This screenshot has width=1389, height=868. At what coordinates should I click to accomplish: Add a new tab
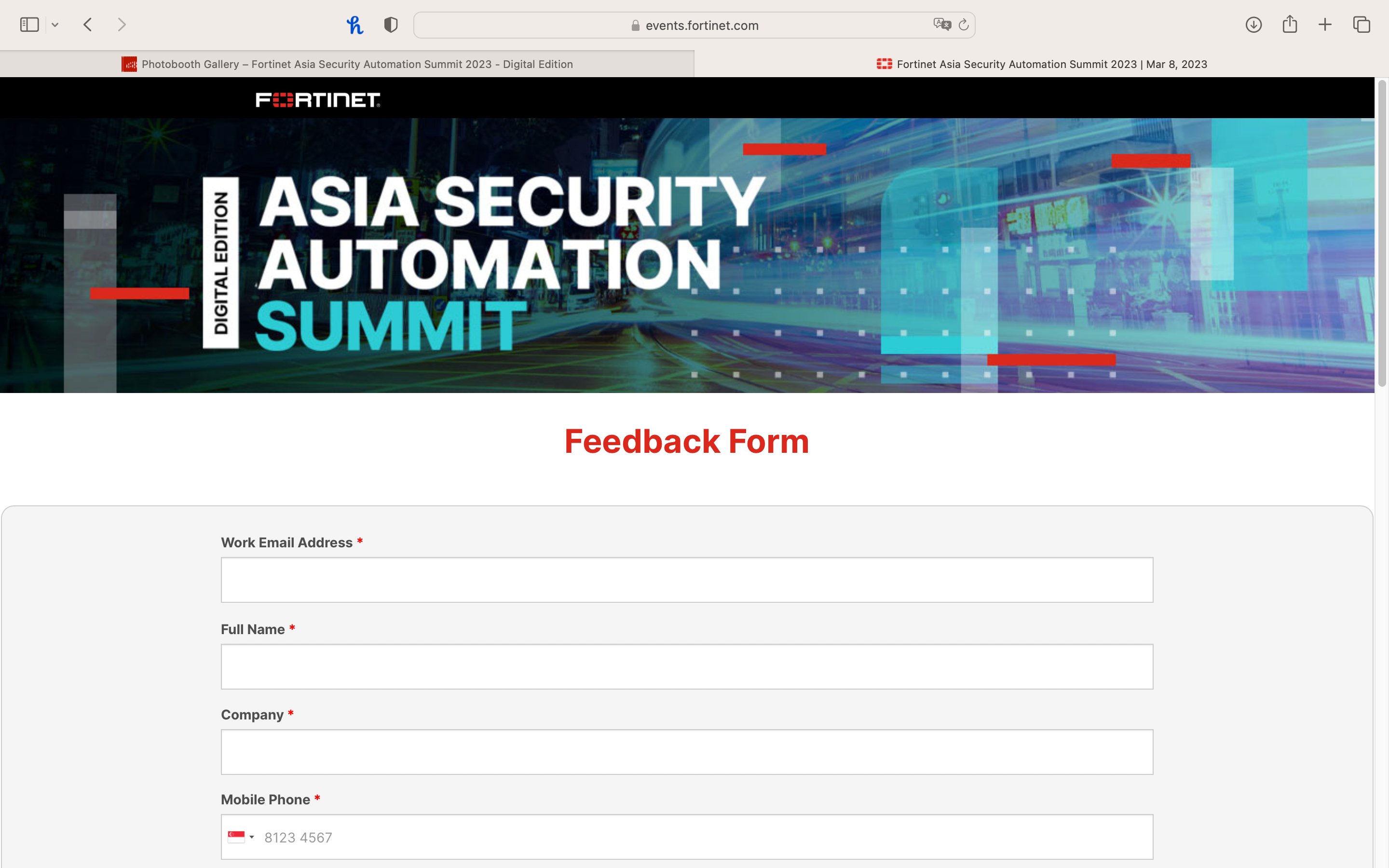tap(1325, 25)
